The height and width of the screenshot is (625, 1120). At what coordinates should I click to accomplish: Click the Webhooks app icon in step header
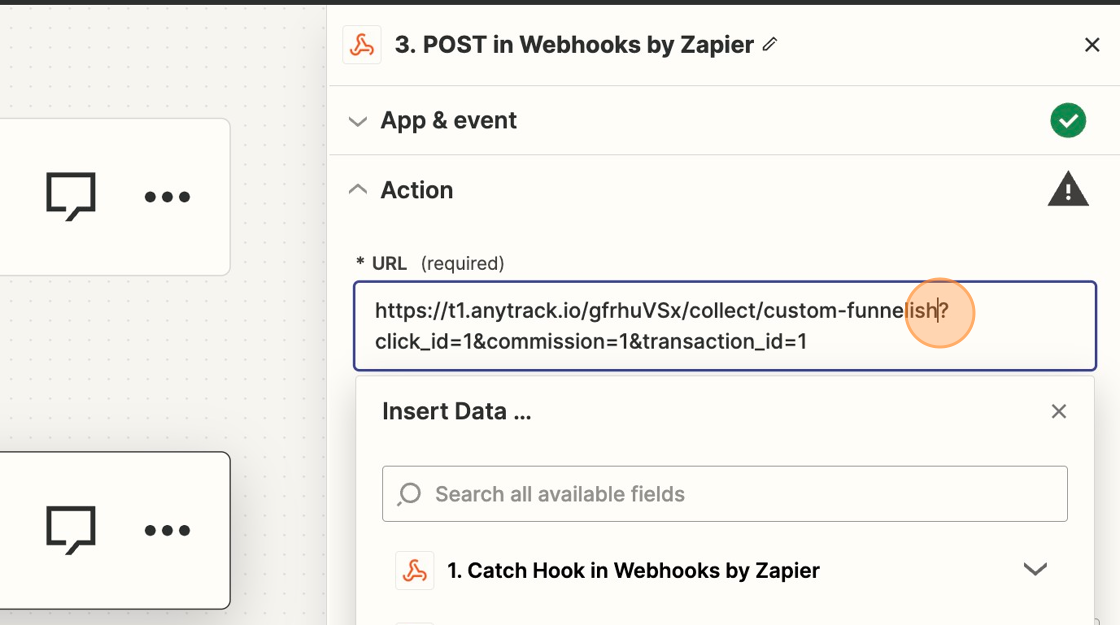click(361, 45)
